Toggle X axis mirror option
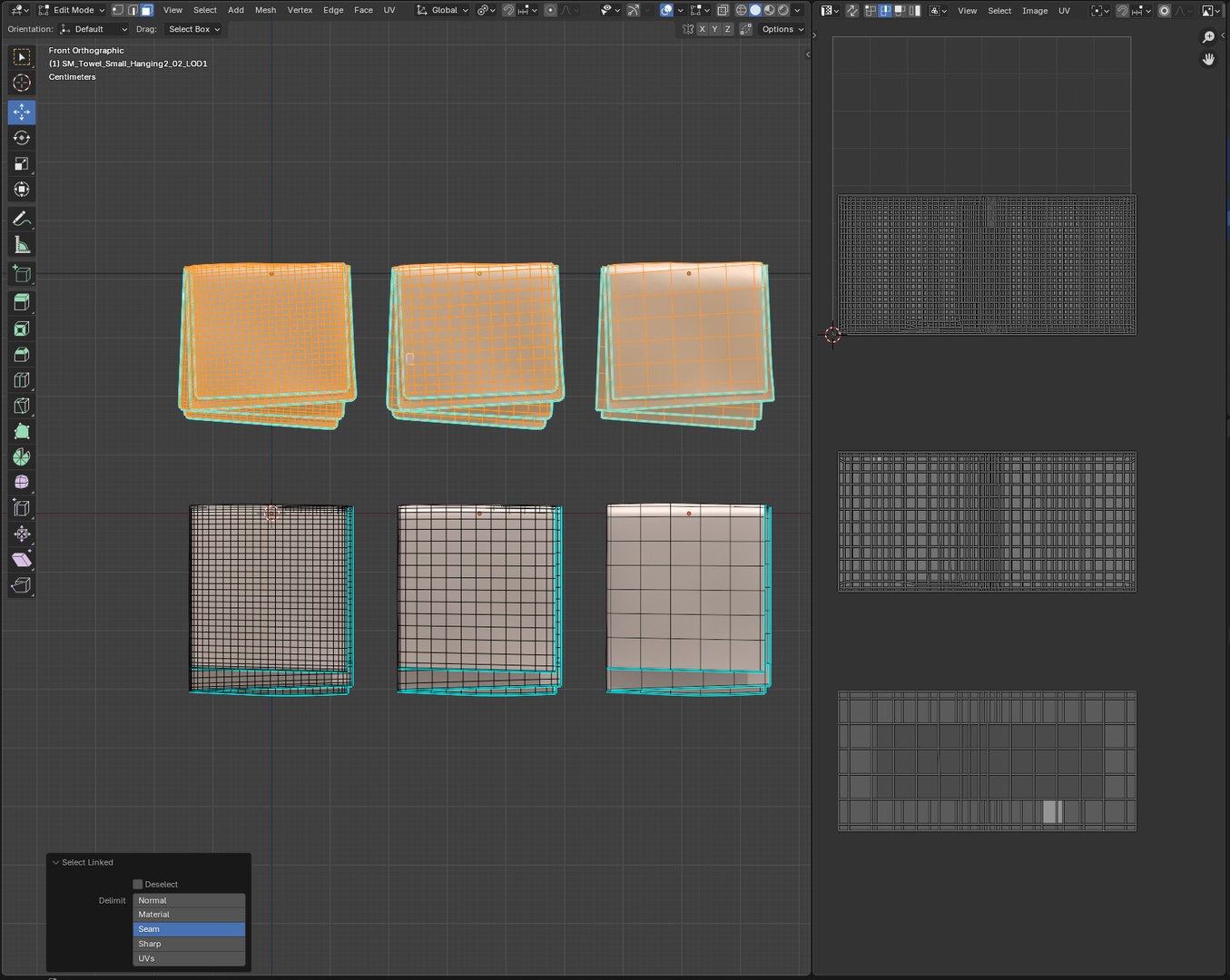Viewport: 1230px width, 980px height. point(702,29)
